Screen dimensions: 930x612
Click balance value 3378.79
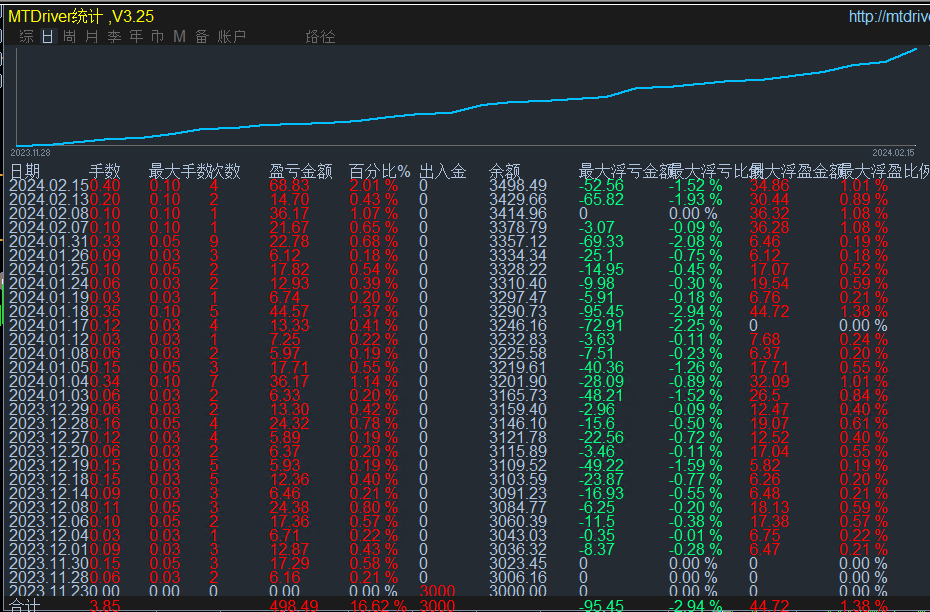pos(517,228)
